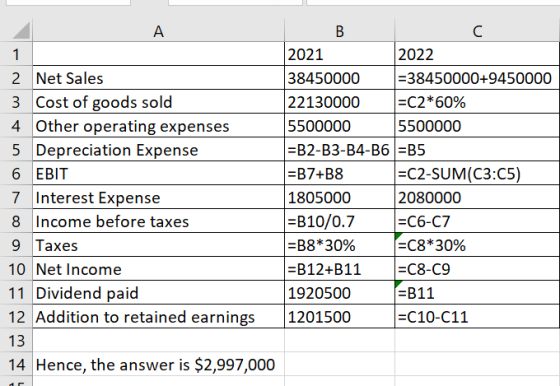This screenshot has height=386, width=560.
Task: Click the 5500000 cell in column B
Action: click(340, 126)
